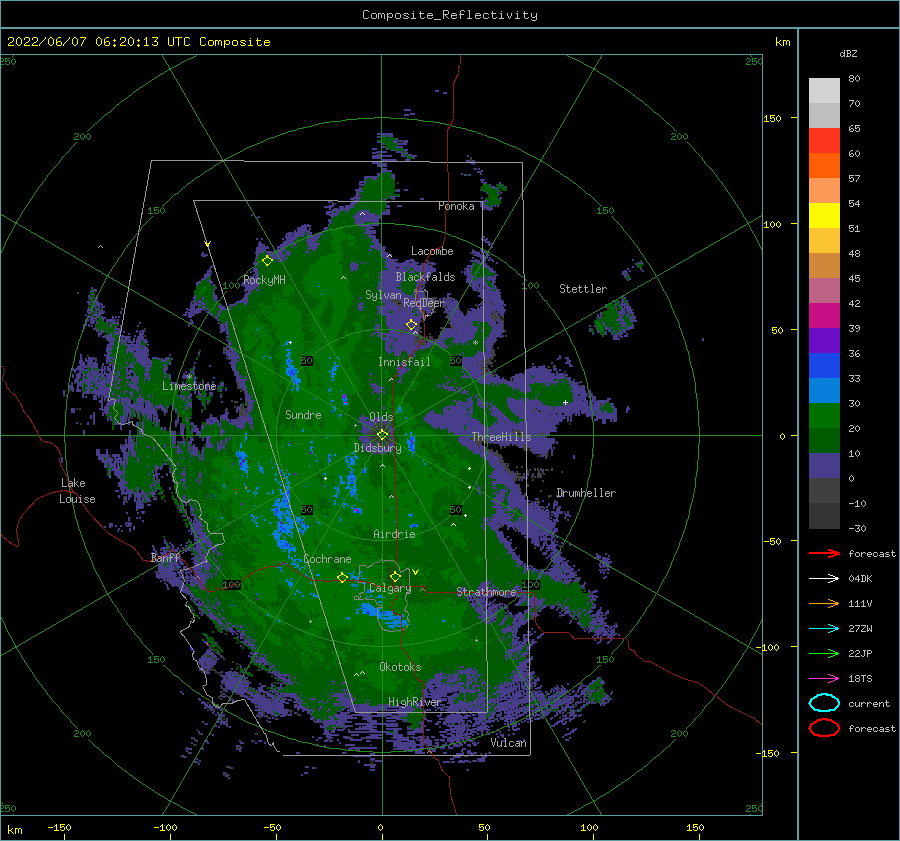Click the slate purple 0-10 dBZ swatch
Viewport: 900px width, 841px height.
tap(824, 466)
